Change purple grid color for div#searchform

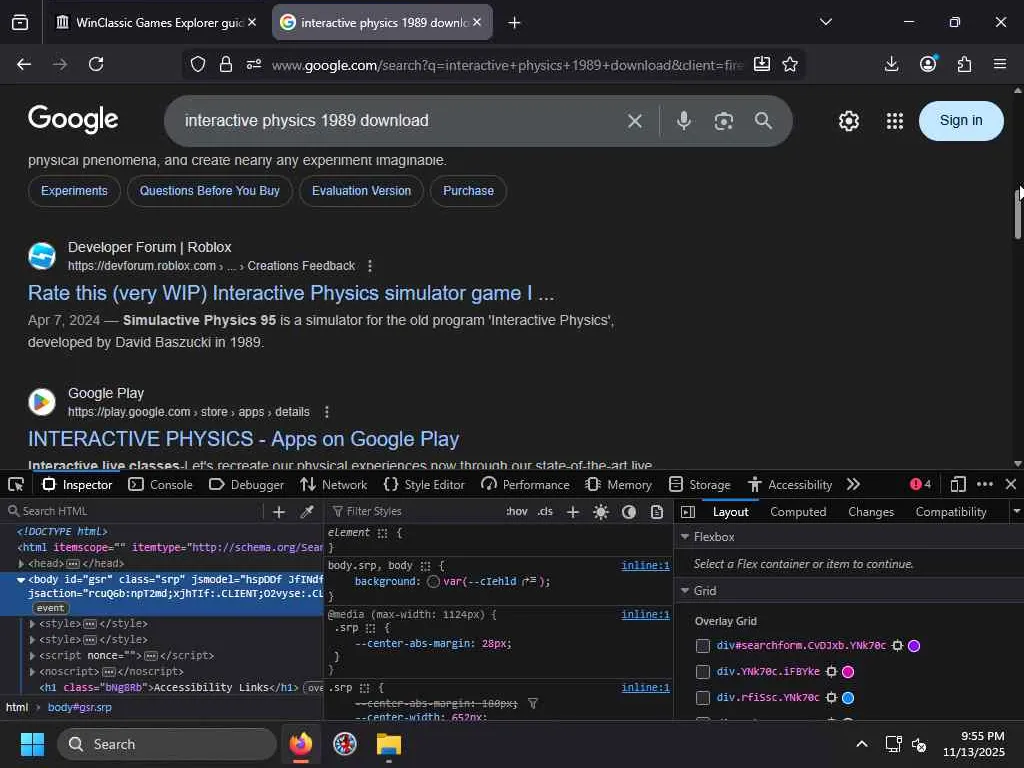[914, 646]
